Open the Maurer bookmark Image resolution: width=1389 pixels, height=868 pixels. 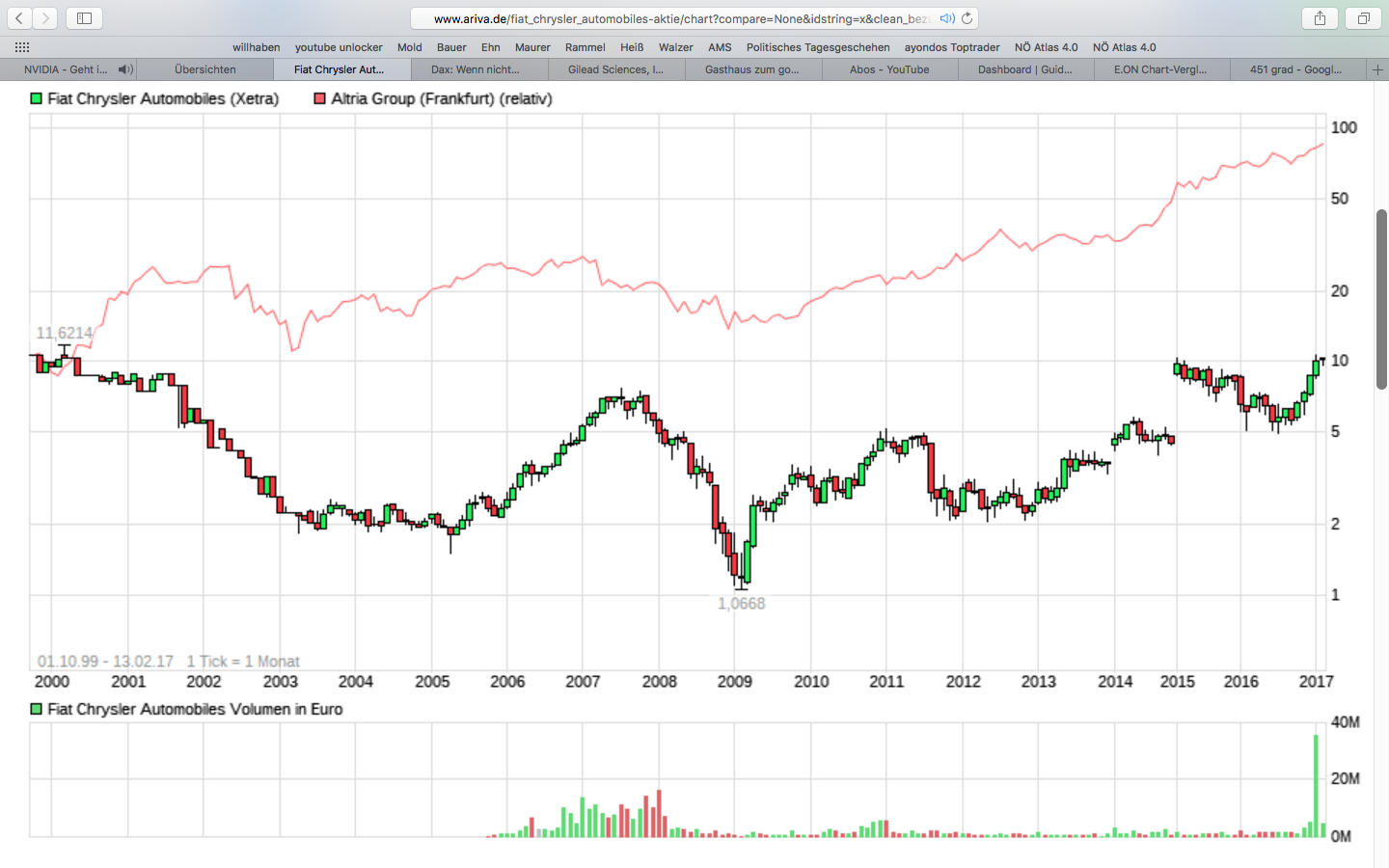click(532, 47)
